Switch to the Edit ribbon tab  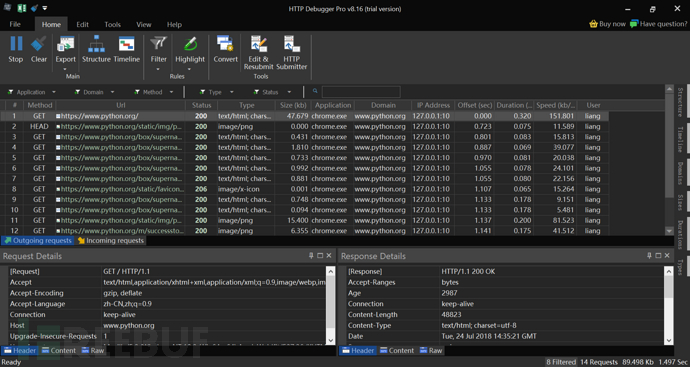point(82,24)
